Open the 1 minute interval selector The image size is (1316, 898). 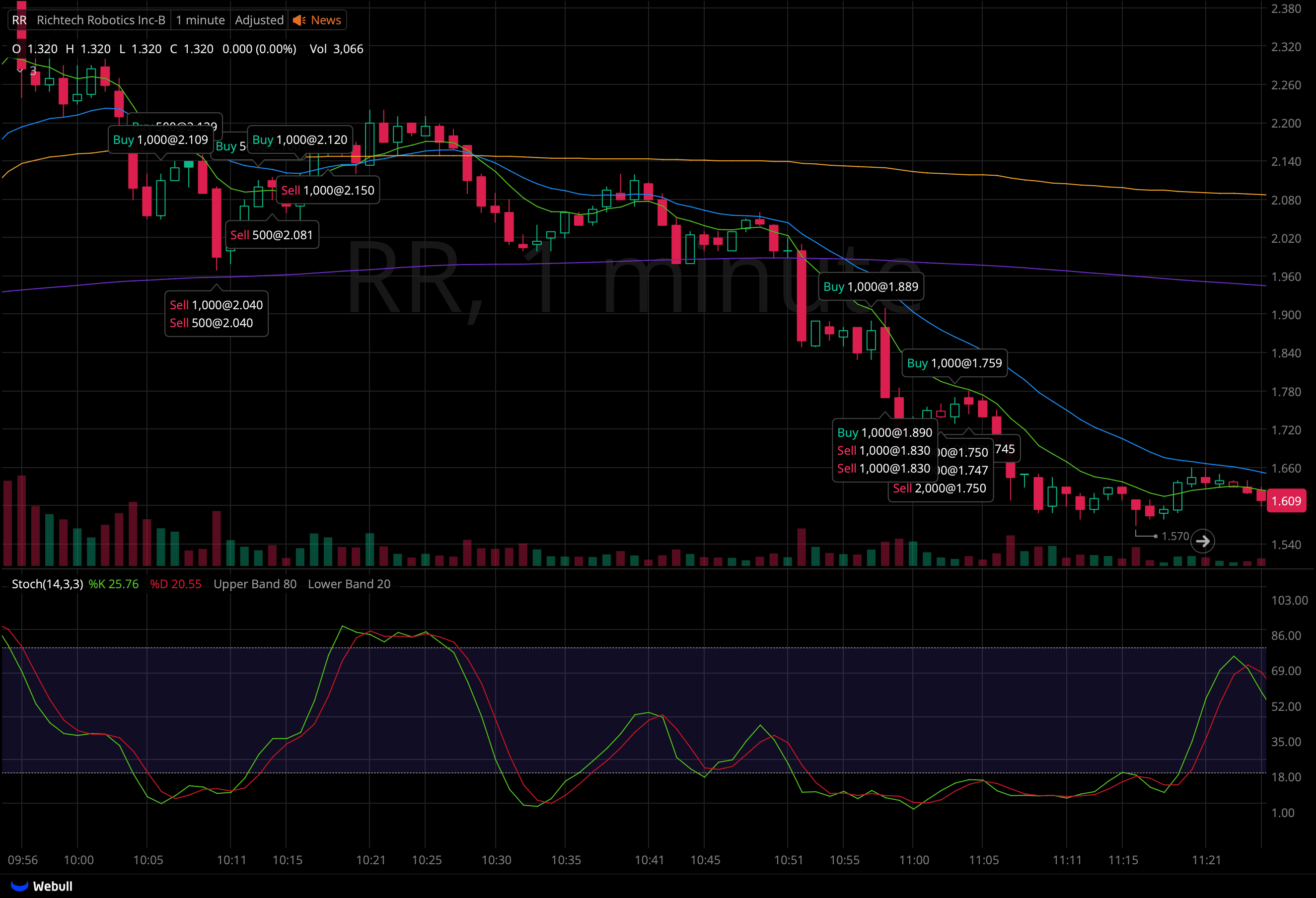coord(199,20)
